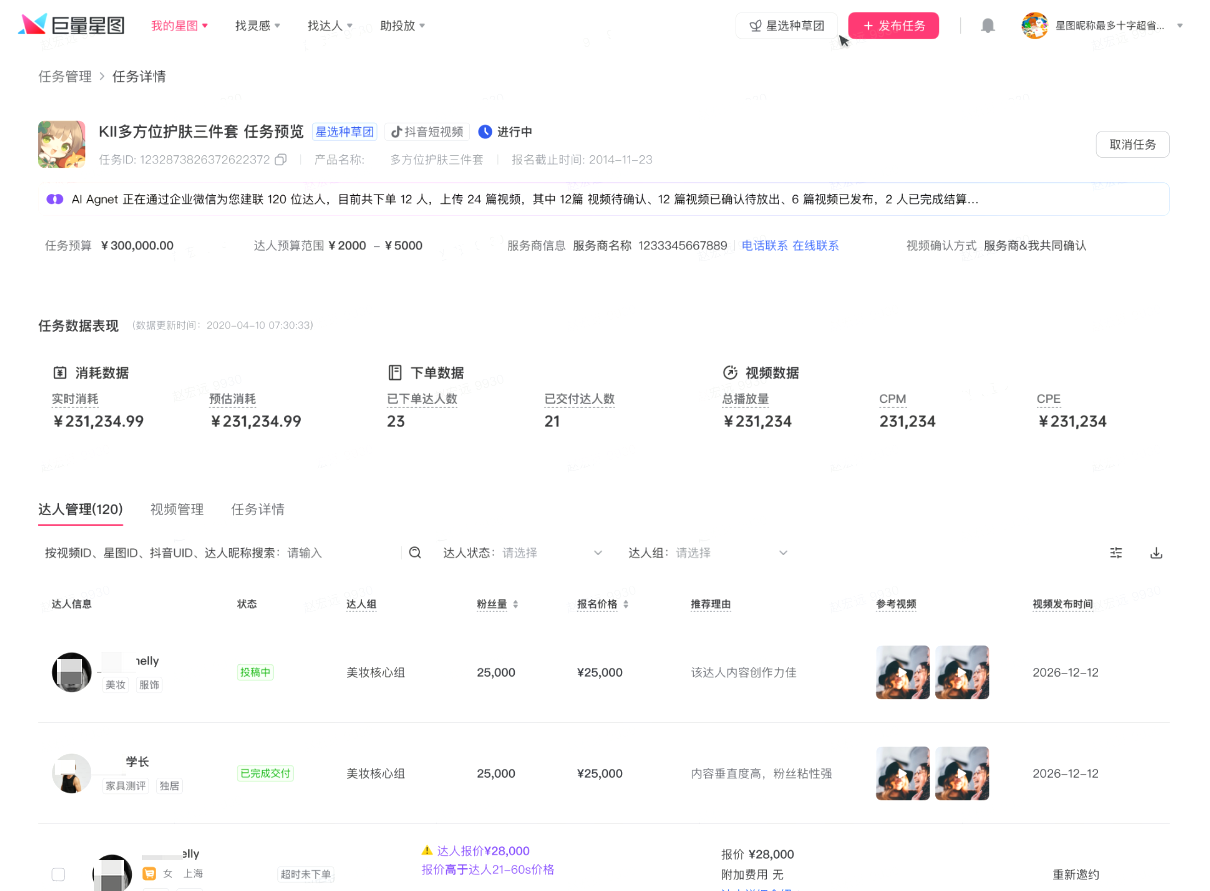Image resolution: width=1210 pixels, height=891 pixels.
Task: Switch to the 视频管理 tab
Action: (x=177, y=509)
